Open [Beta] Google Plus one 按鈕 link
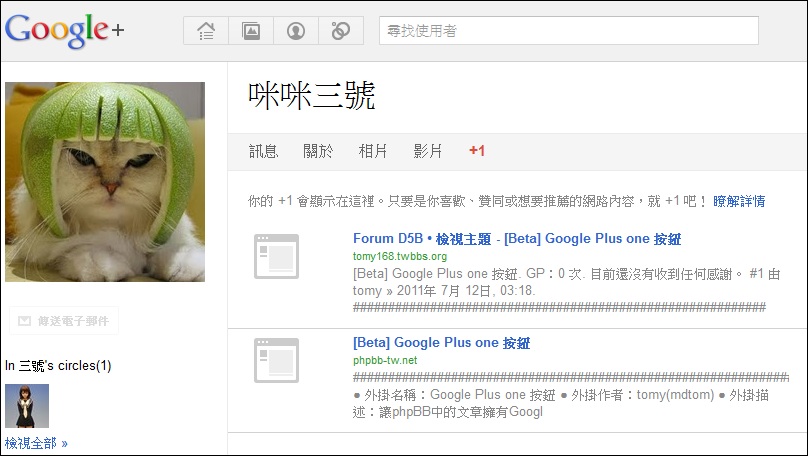 click(442, 343)
